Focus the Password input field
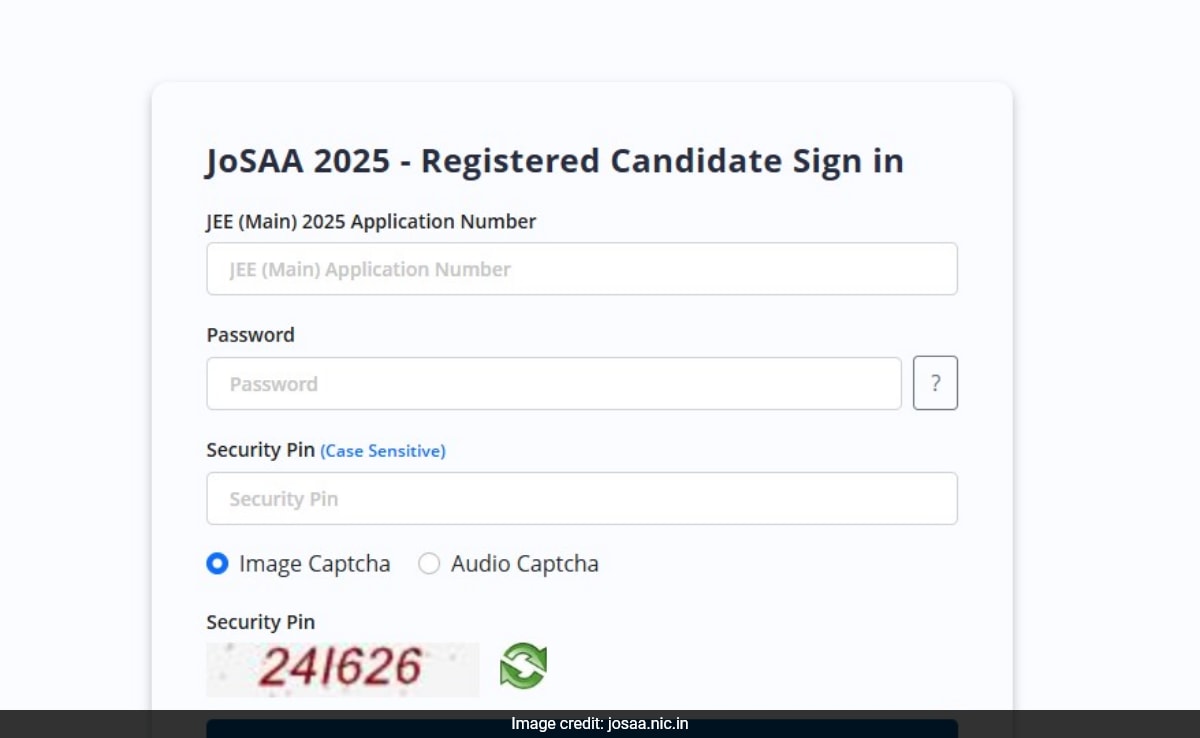The image size is (1200, 738). pyautogui.click(x=554, y=383)
